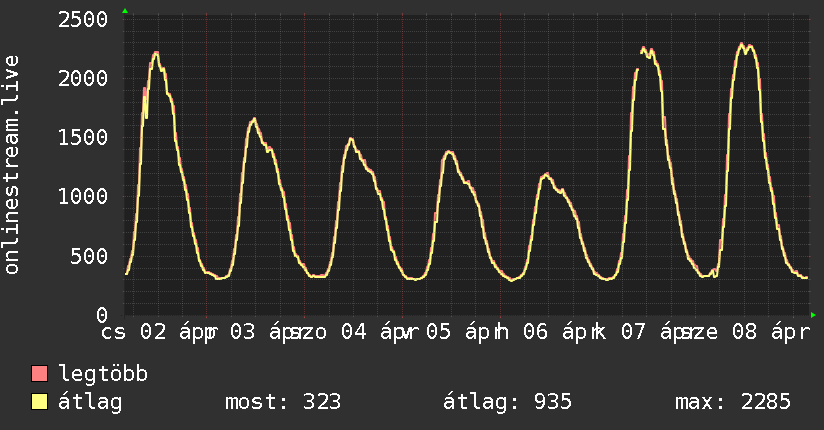Click the 04 ápr date label
This screenshot has height=430, width=824.
click(x=374, y=332)
